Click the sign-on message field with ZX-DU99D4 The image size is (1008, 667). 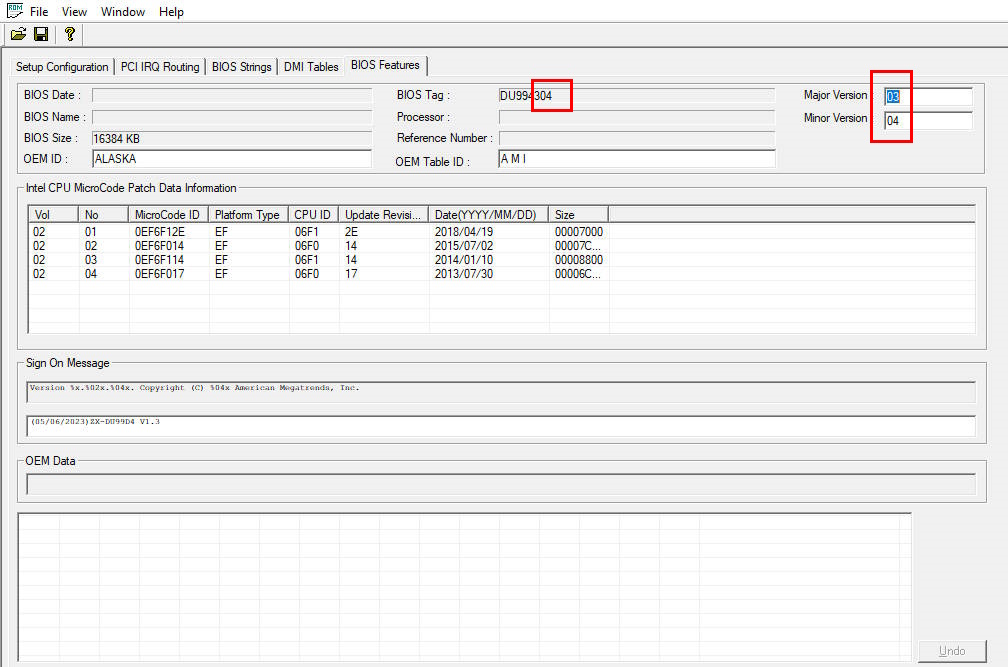click(500, 425)
